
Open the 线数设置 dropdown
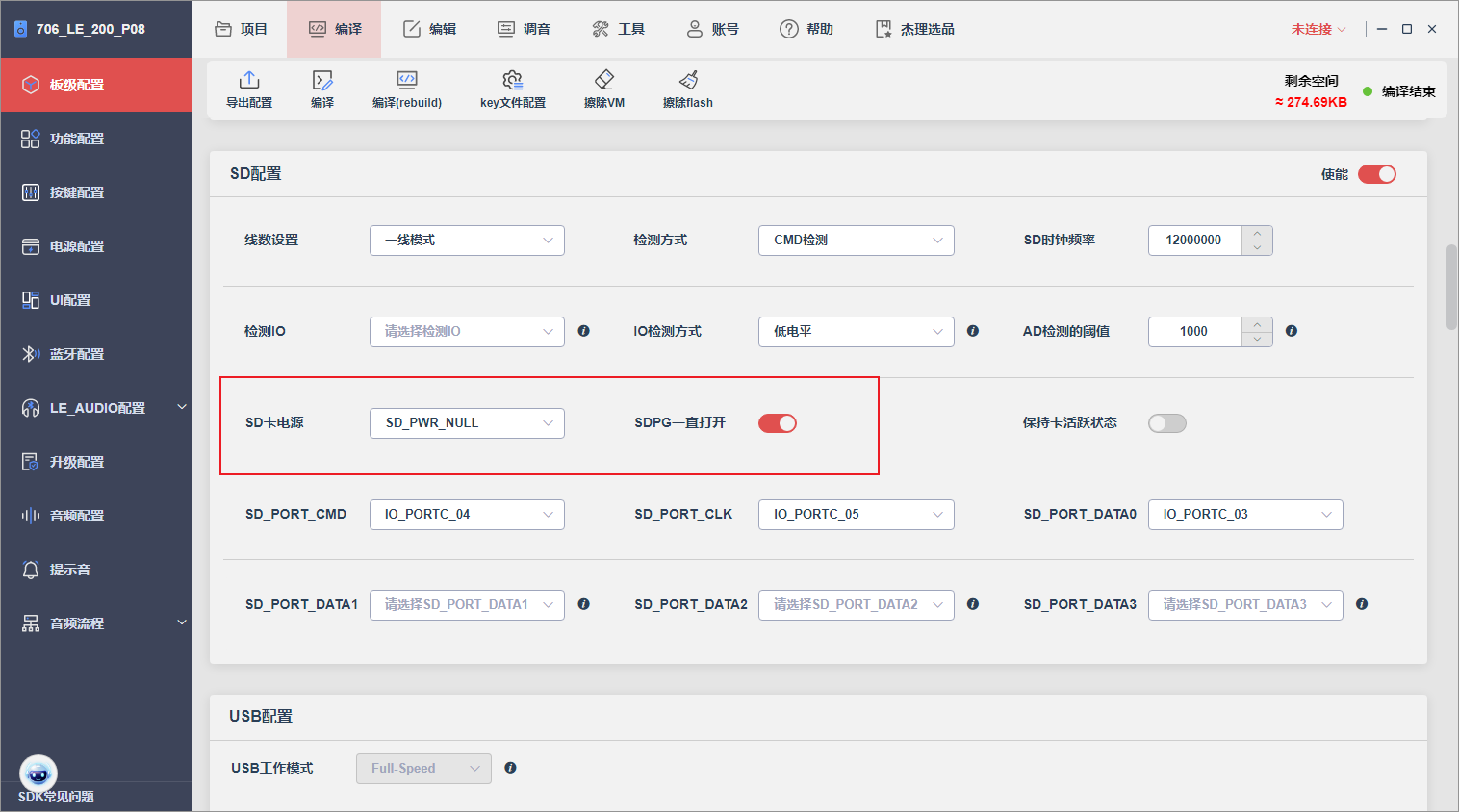[467, 241]
